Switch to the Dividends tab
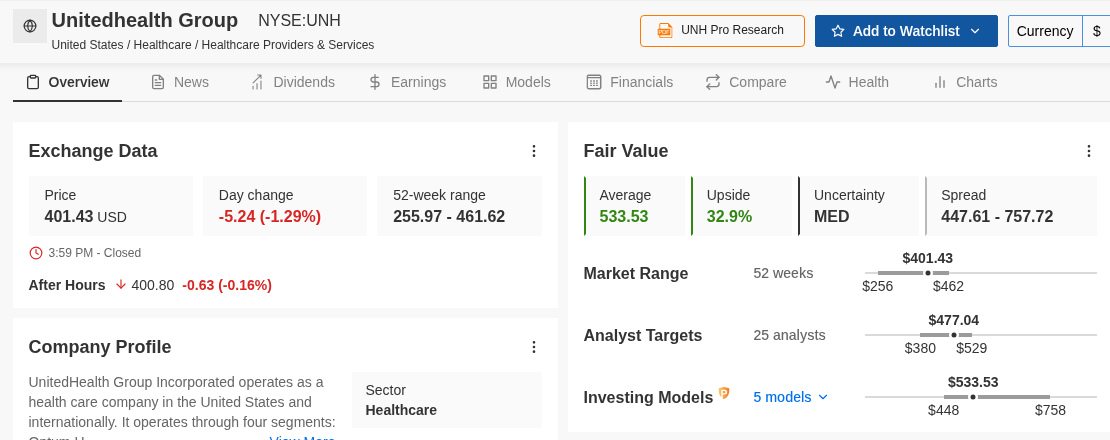The image size is (1110, 440). [x=292, y=82]
